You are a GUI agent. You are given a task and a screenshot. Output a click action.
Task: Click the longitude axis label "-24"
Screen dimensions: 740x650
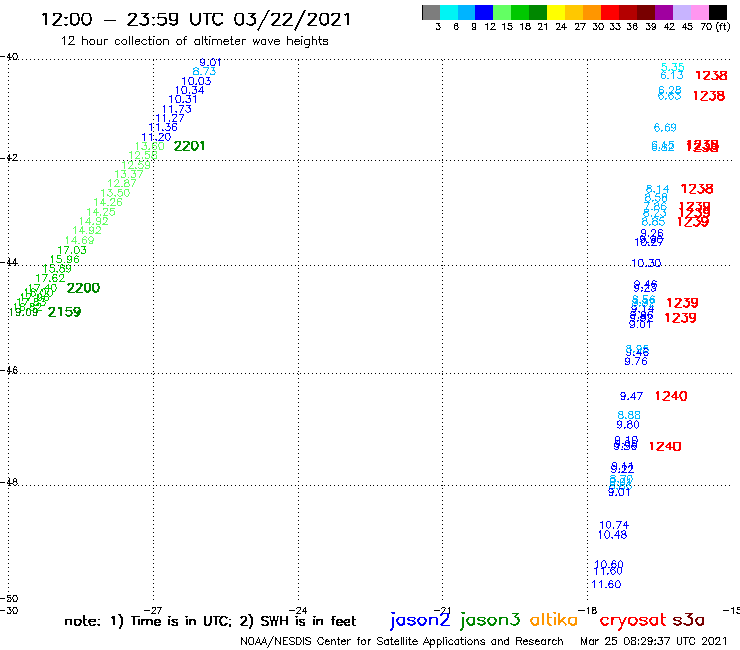pyautogui.click(x=298, y=610)
